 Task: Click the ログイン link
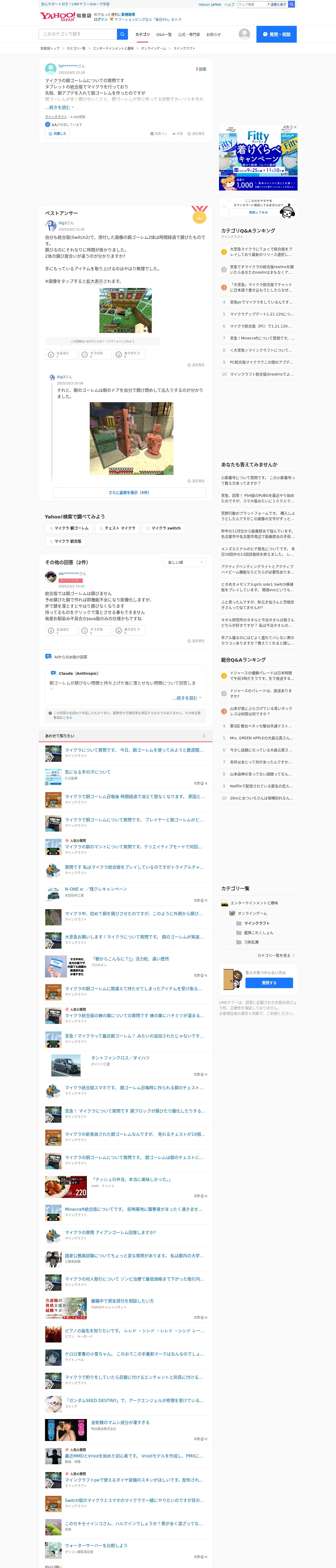point(101,20)
